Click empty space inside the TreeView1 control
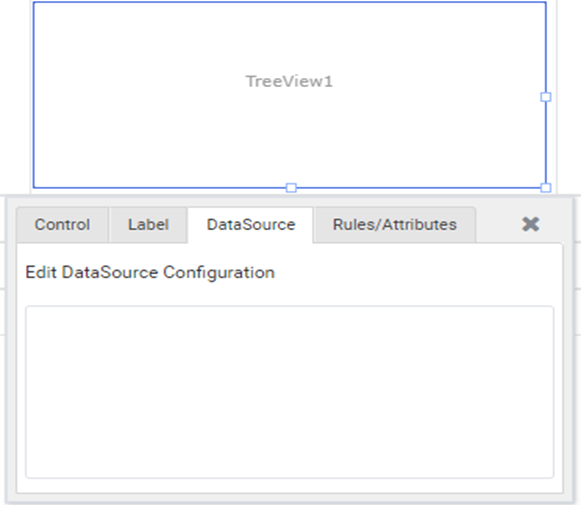The width and height of the screenshot is (581, 505). [148, 141]
